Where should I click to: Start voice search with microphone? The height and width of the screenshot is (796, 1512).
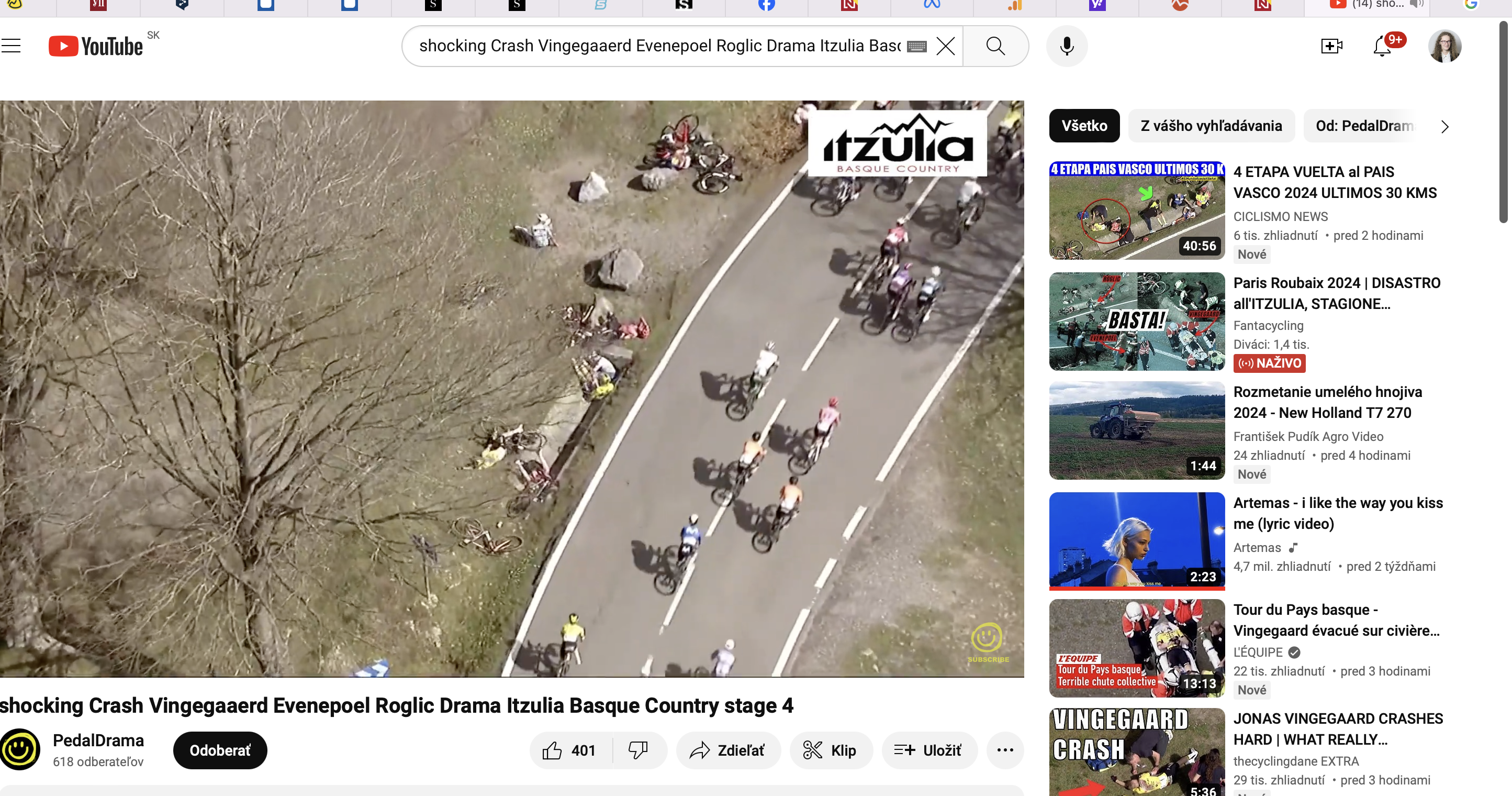point(1067,46)
